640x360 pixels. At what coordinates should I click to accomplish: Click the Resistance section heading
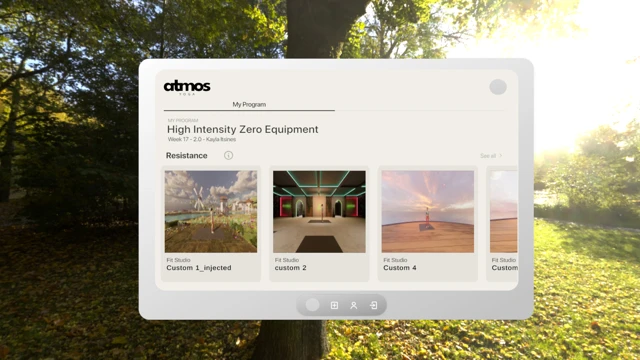(x=187, y=156)
